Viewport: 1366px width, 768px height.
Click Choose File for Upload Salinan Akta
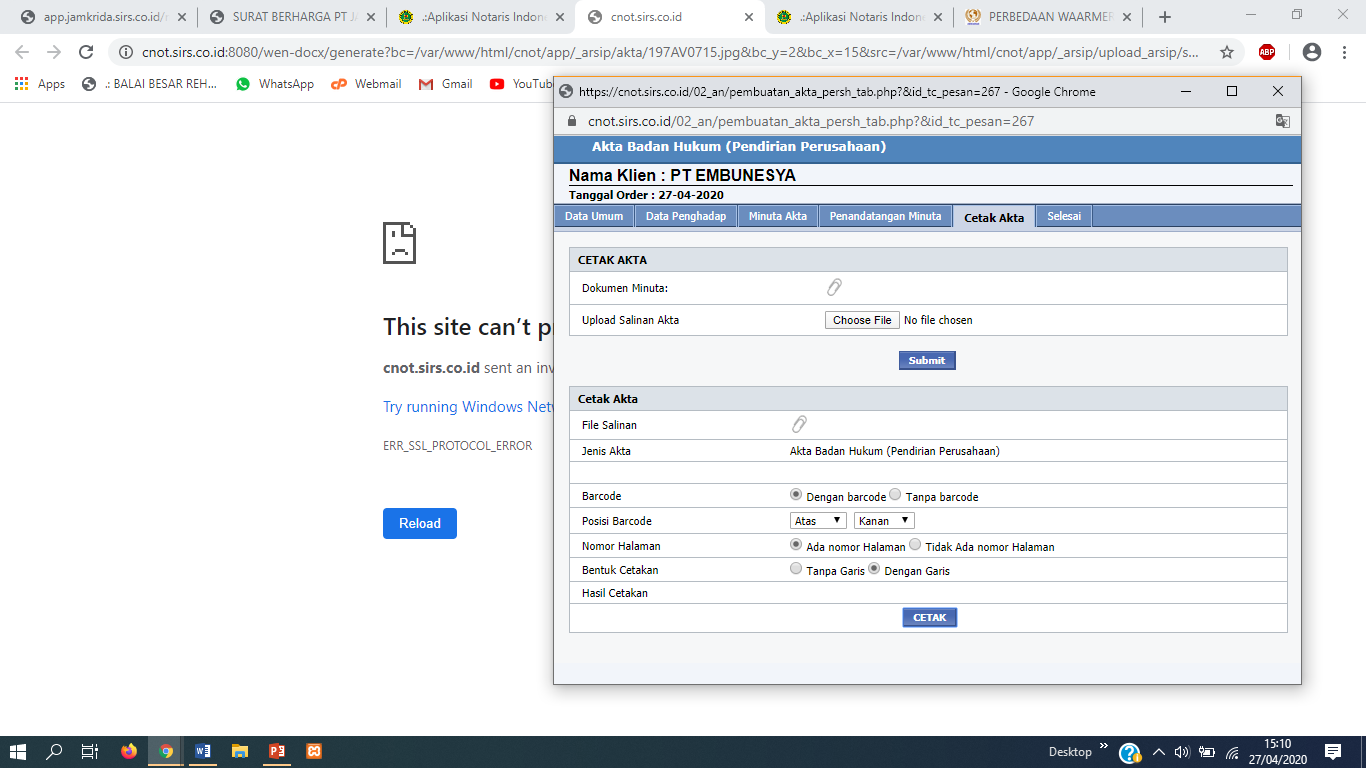click(862, 320)
